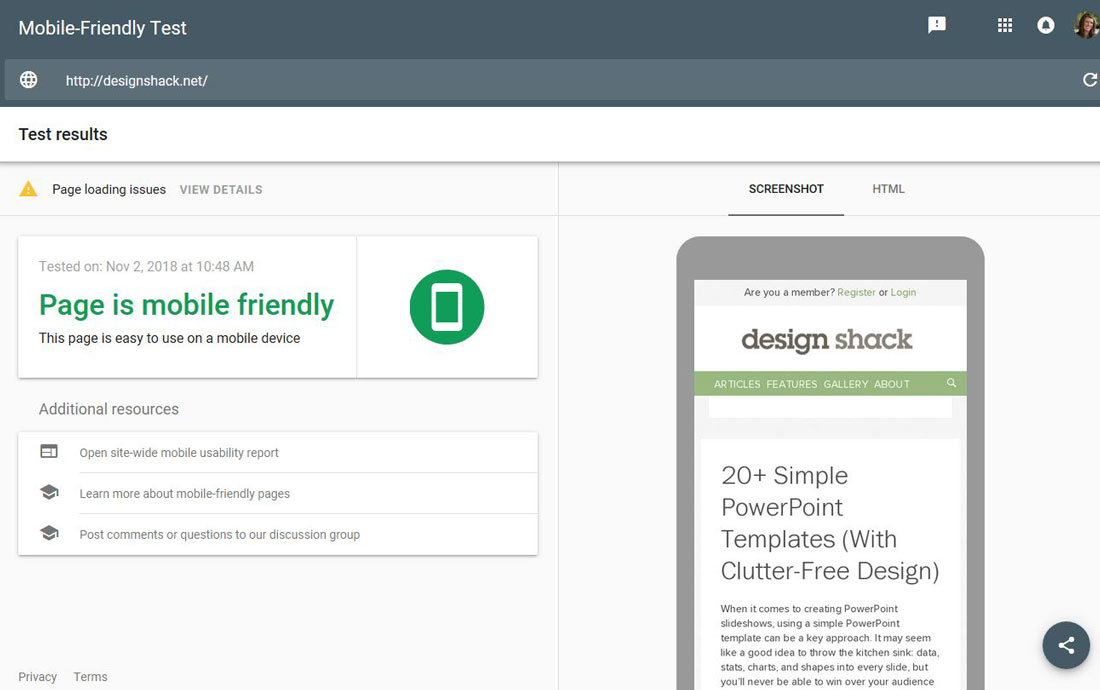Click the discussion group icon

49,533
